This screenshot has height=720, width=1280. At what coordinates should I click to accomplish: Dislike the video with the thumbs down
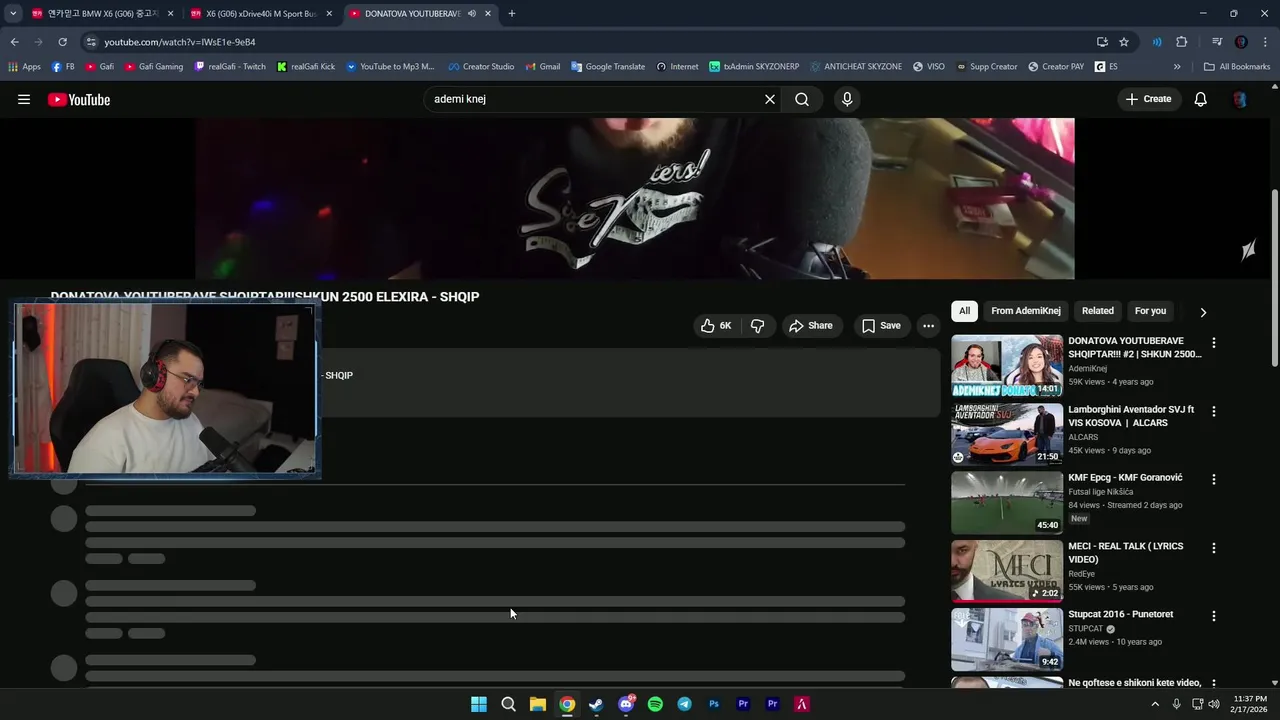coord(757,325)
